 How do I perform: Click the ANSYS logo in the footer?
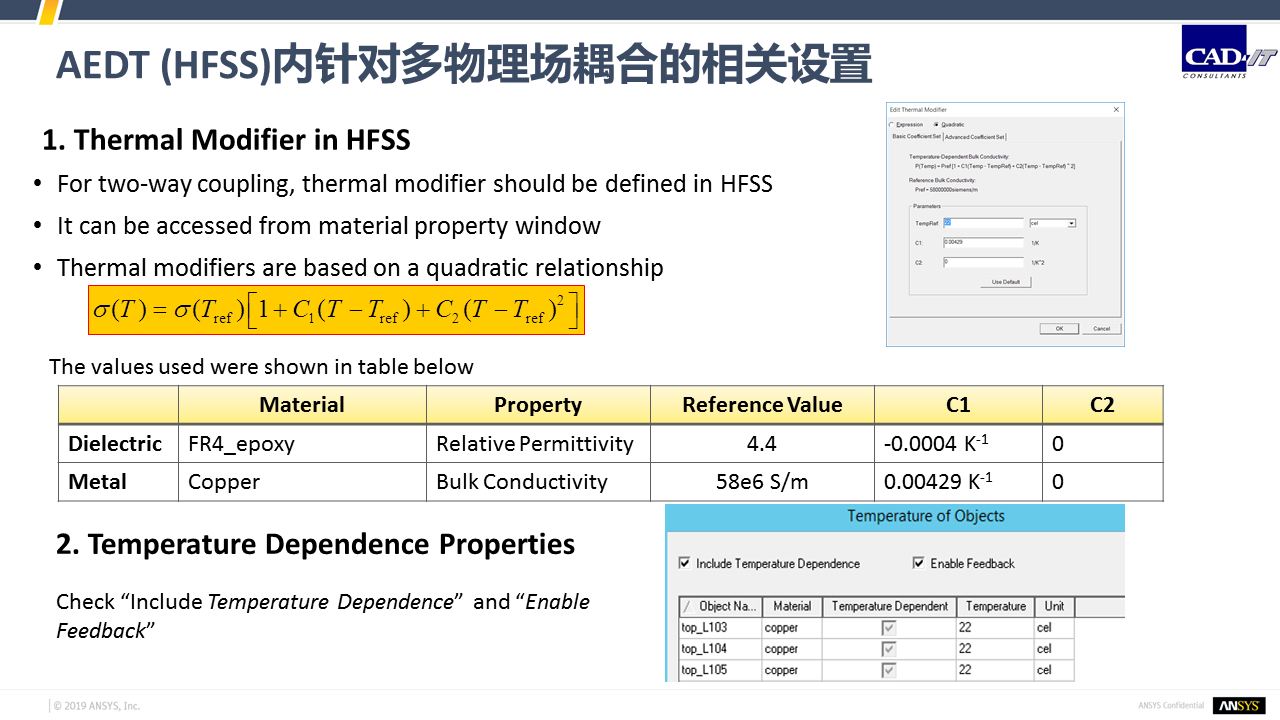1239,705
